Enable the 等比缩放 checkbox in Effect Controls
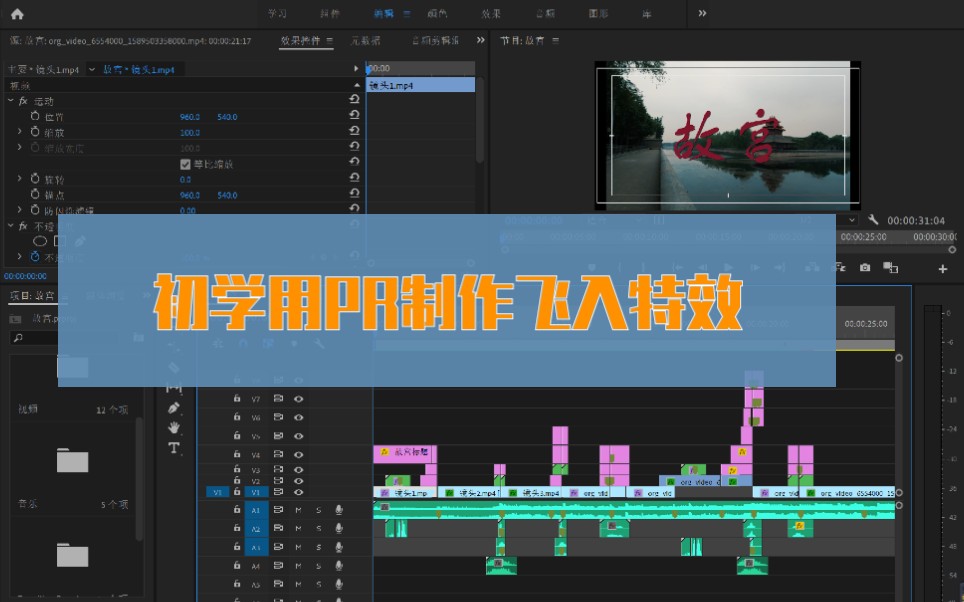The image size is (964, 602). 185,165
